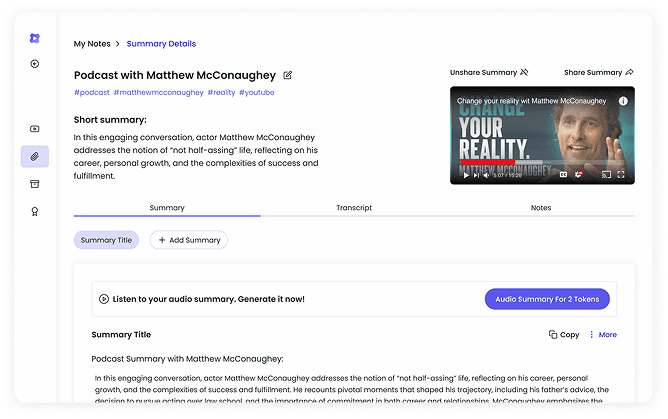Open the archive box sidebar icon
Screen dimensions: 668x419
[35, 184]
